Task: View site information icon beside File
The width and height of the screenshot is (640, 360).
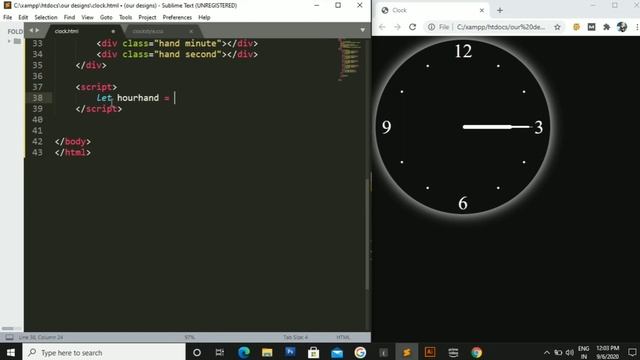Action: pyautogui.click(x=431, y=27)
